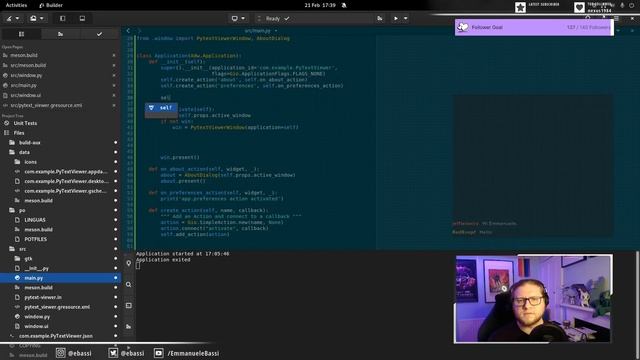Toggle the left sidebar panel

click(62, 18)
